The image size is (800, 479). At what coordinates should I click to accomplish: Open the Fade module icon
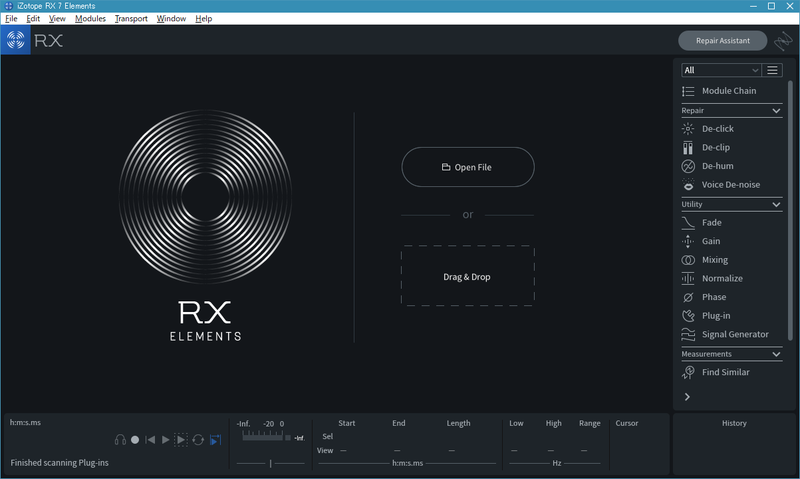tap(688, 222)
